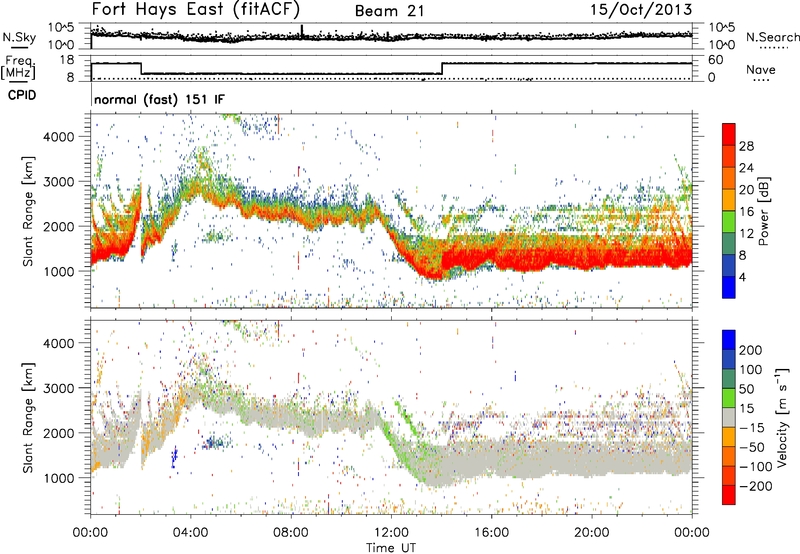Click the blue bottom of power colorbar
800x554 pixels.
(x=729, y=287)
